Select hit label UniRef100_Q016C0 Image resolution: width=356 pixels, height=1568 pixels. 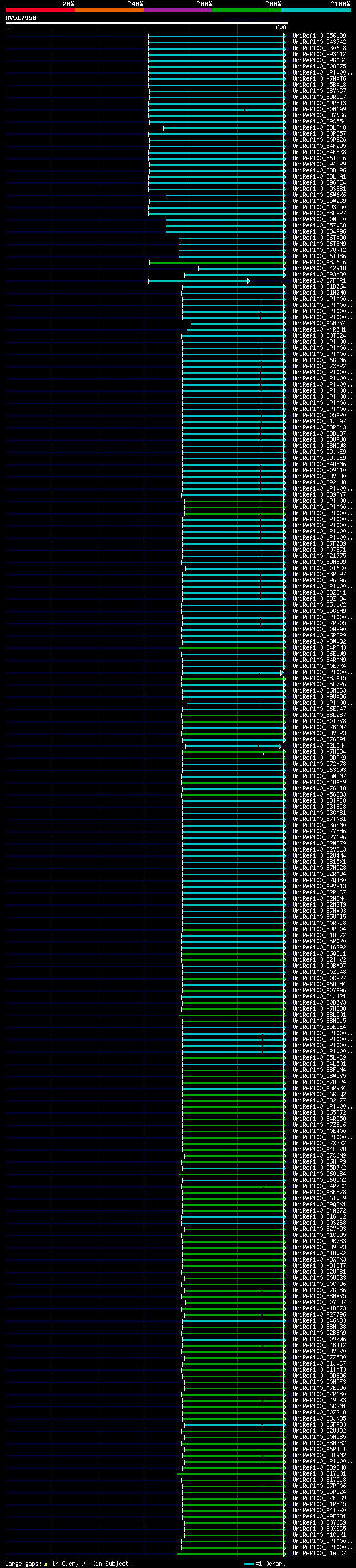[319, 568]
